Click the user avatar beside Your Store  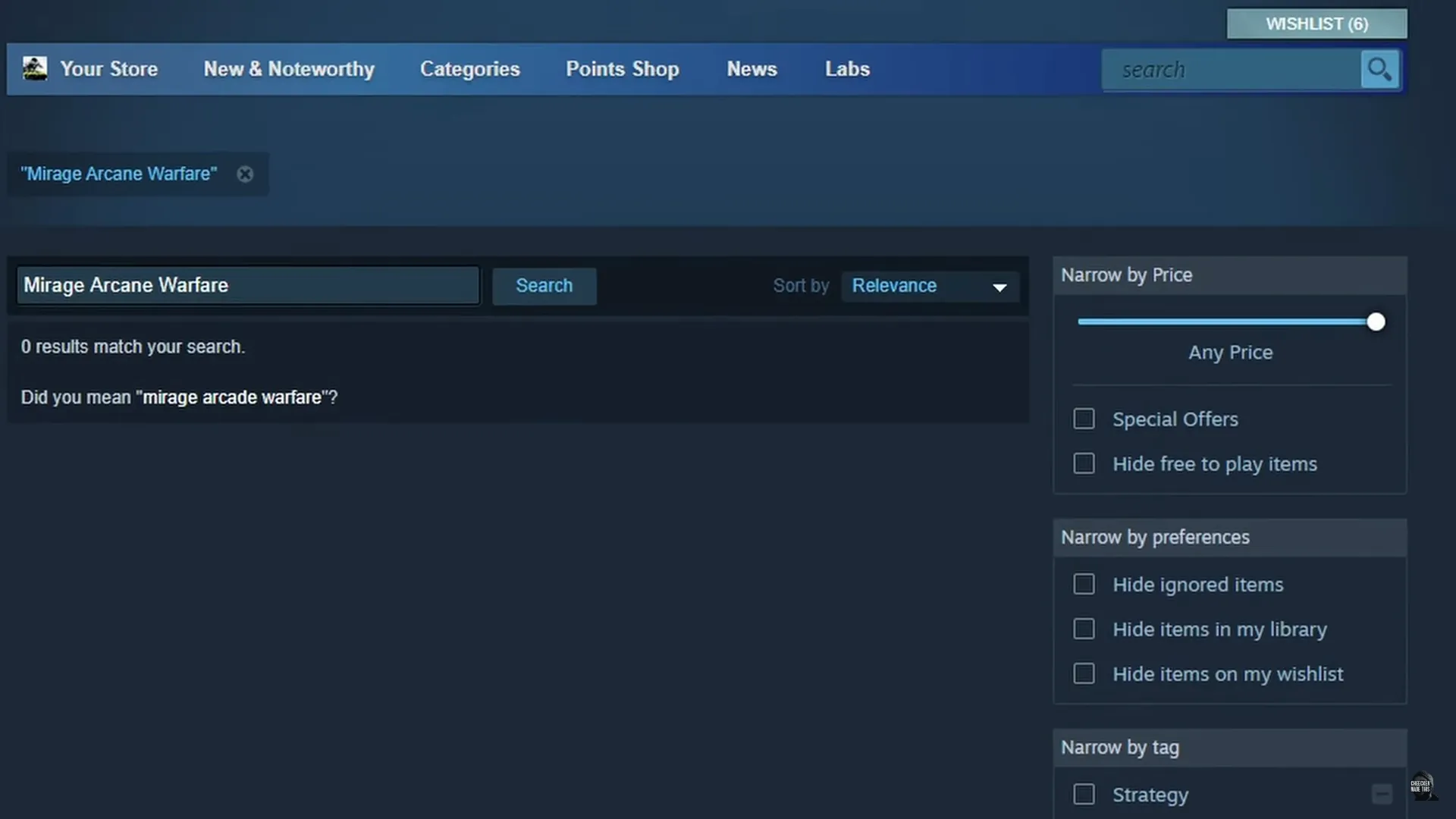[x=34, y=68]
